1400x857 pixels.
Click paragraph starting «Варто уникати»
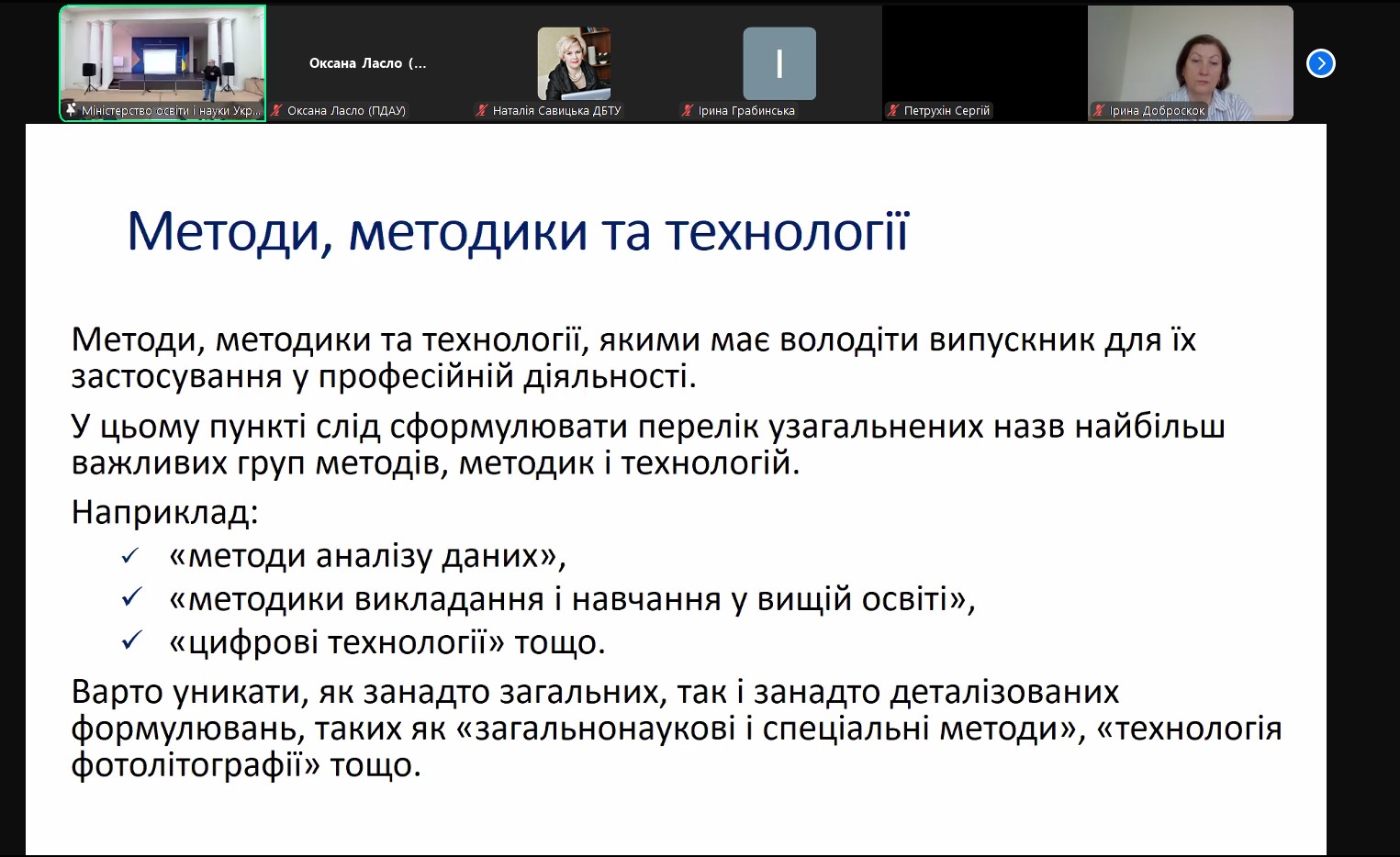click(x=677, y=728)
